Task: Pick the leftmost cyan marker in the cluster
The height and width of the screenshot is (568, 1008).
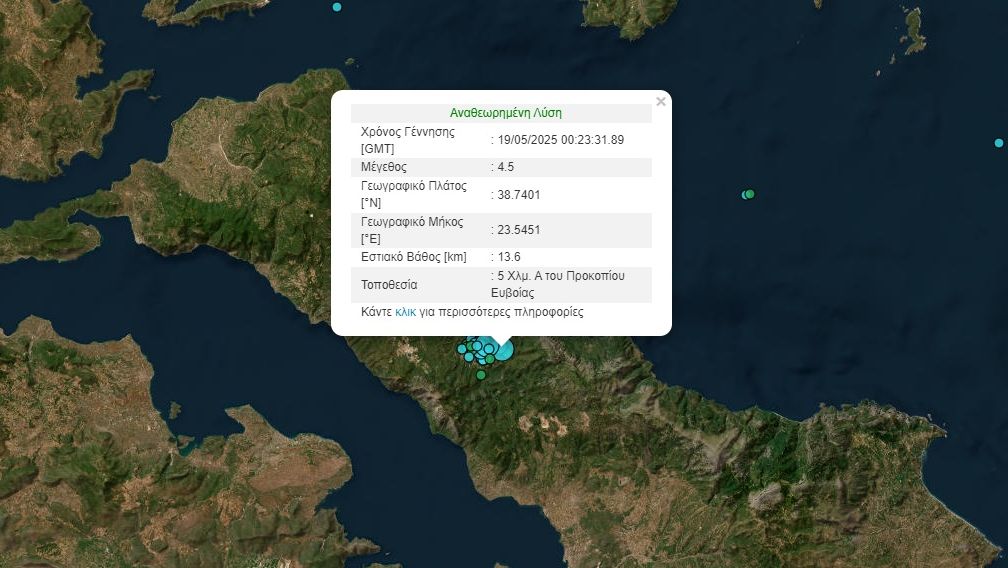Action: 462,349
